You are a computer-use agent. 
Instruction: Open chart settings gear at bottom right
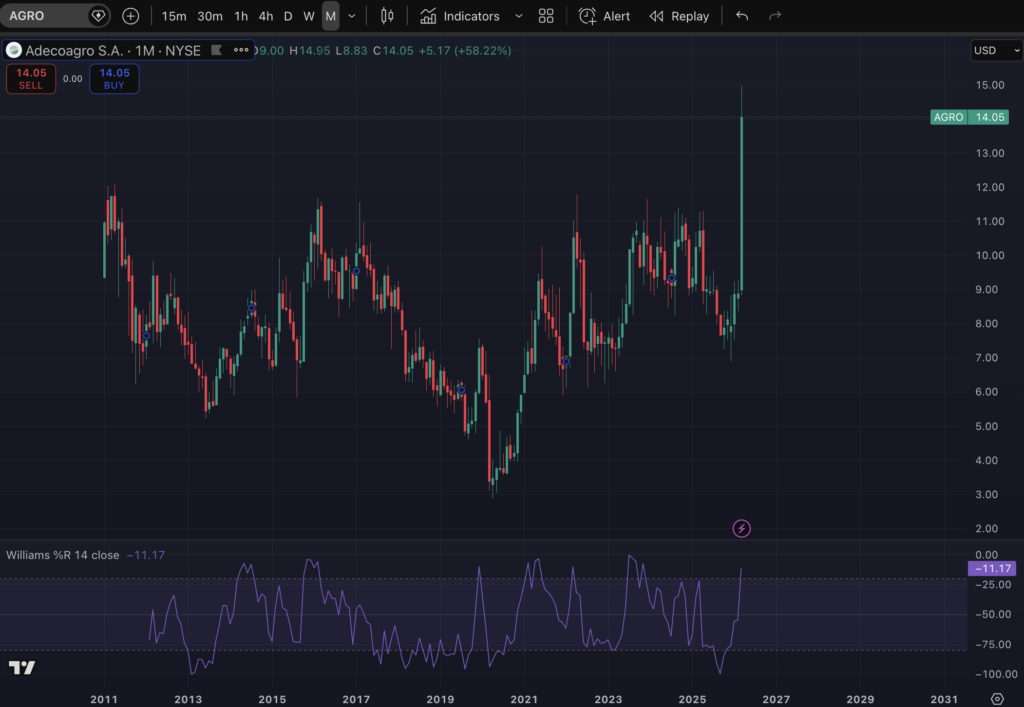[x=996, y=698]
